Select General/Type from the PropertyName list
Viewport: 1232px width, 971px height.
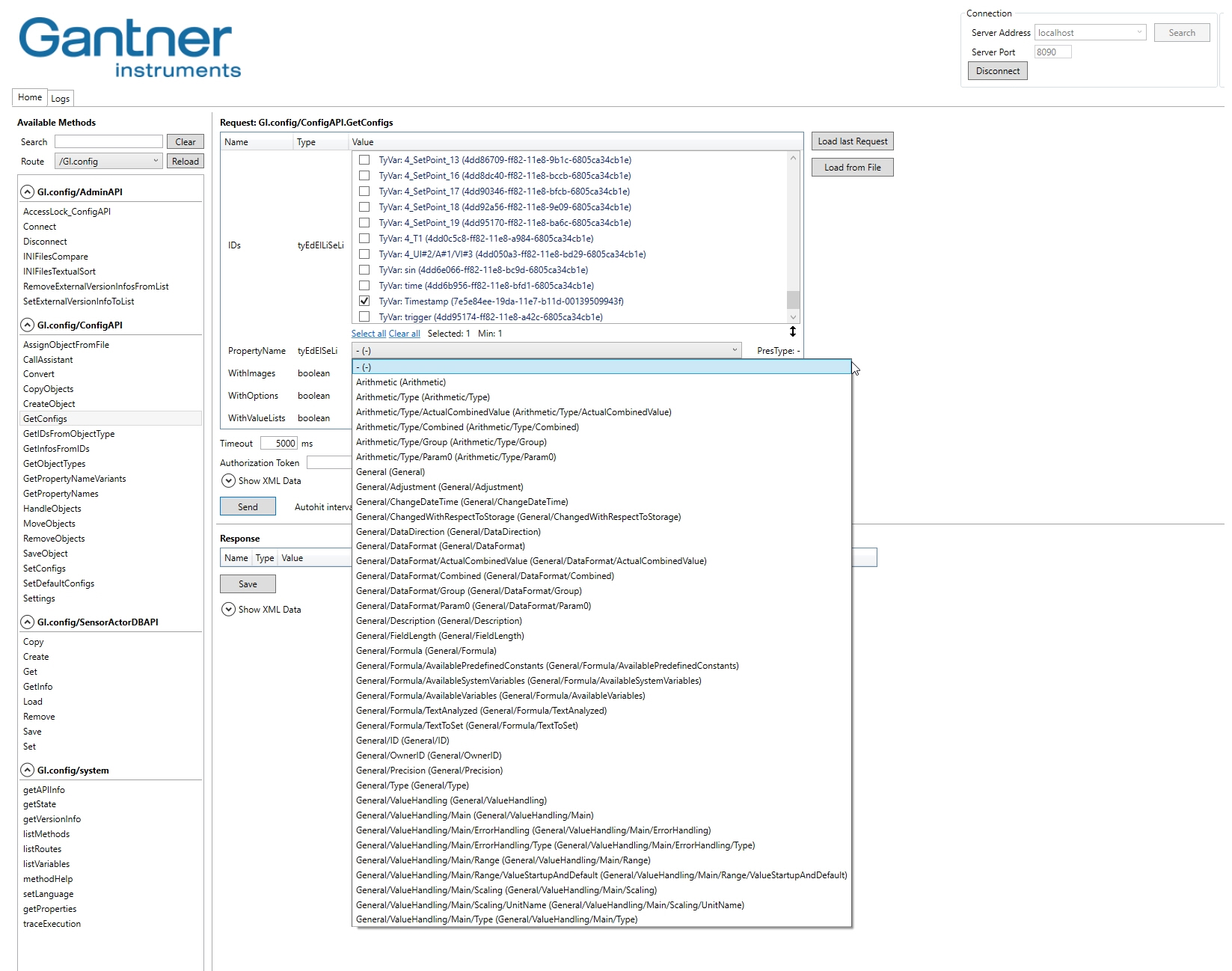click(x=411, y=785)
